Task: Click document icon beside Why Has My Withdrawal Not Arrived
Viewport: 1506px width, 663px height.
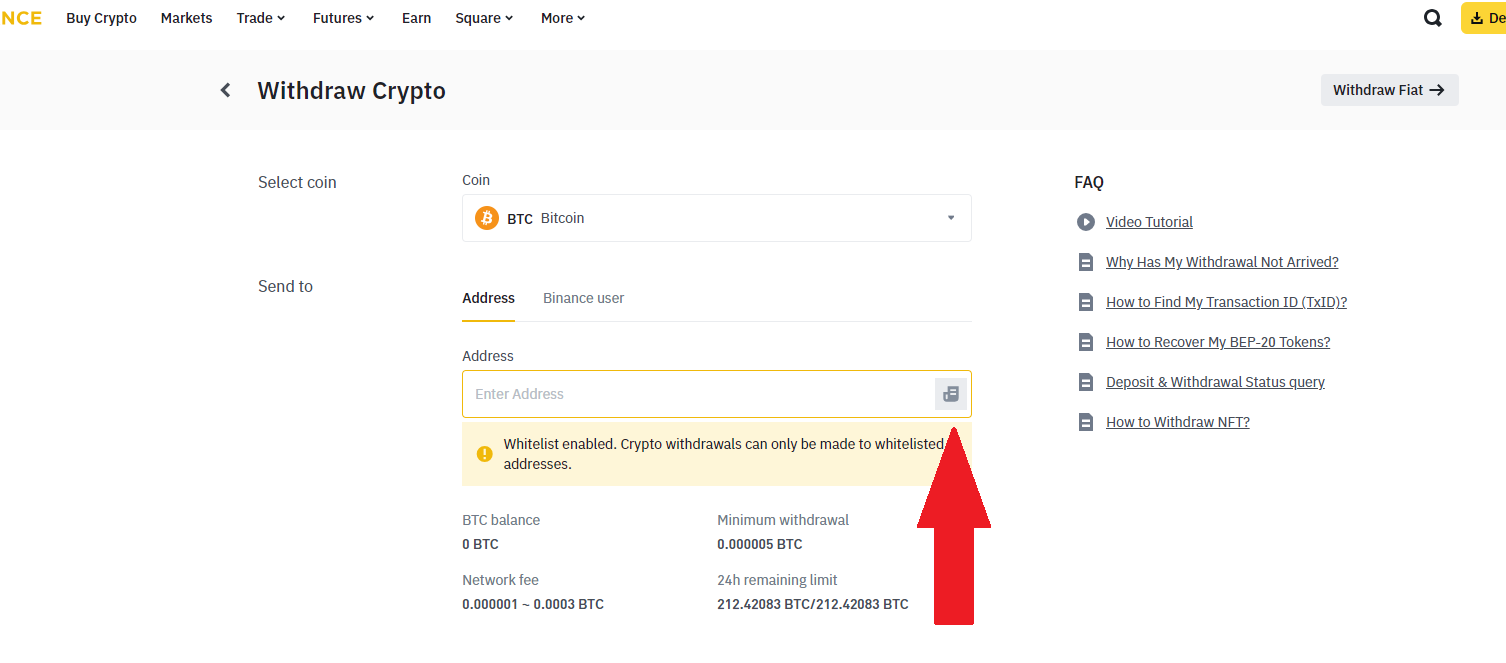Action: [x=1086, y=262]
